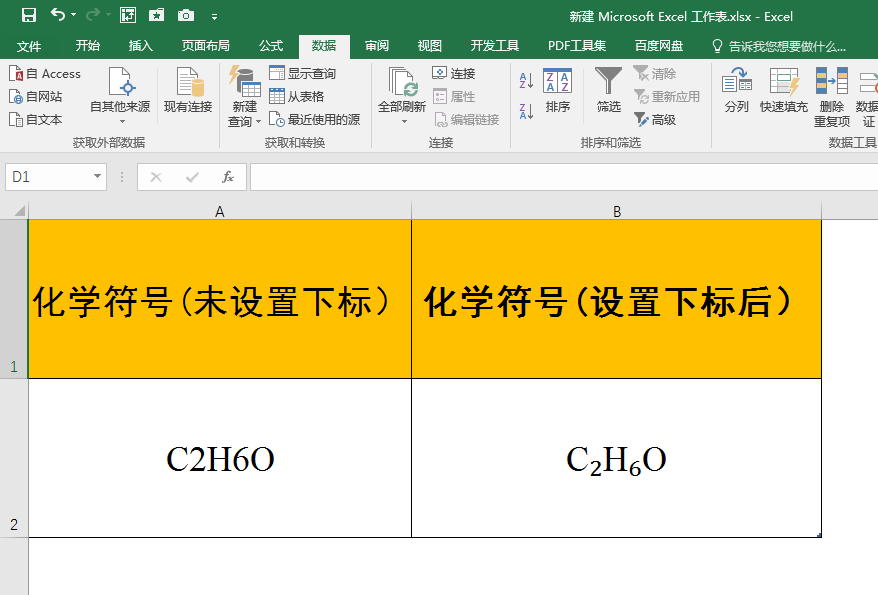878x595 pixels.
Task: Click 重新应用 filter button
Action: pyautogui.click(x=667, y=96)
